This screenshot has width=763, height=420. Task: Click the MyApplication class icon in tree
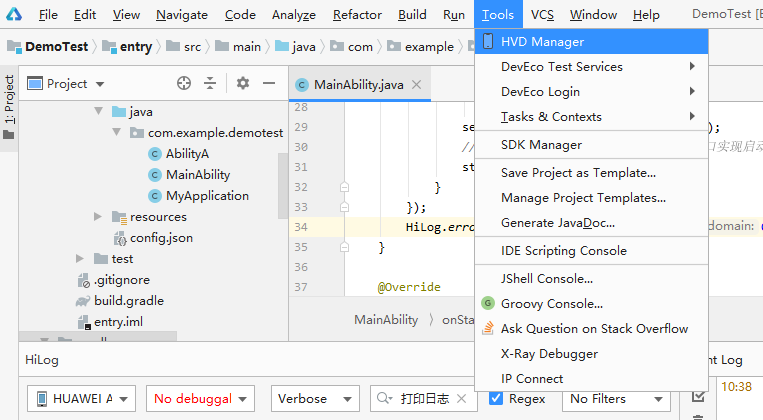tap(154, 196)
